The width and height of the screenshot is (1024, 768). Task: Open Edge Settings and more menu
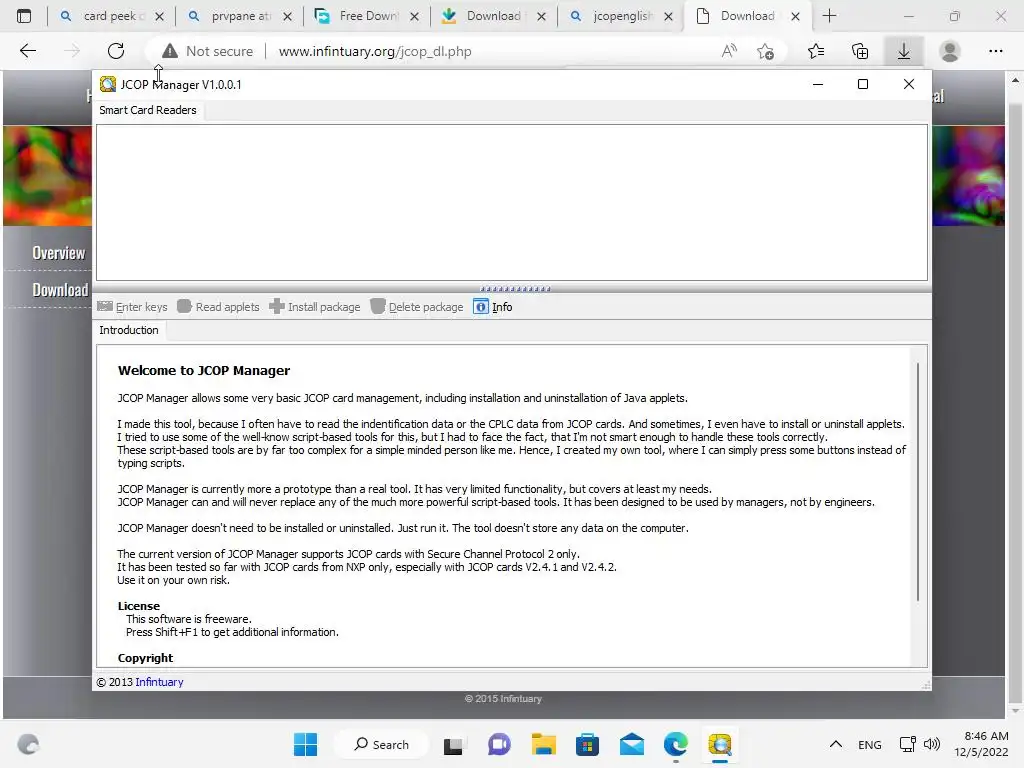click(x=995, y=51)
